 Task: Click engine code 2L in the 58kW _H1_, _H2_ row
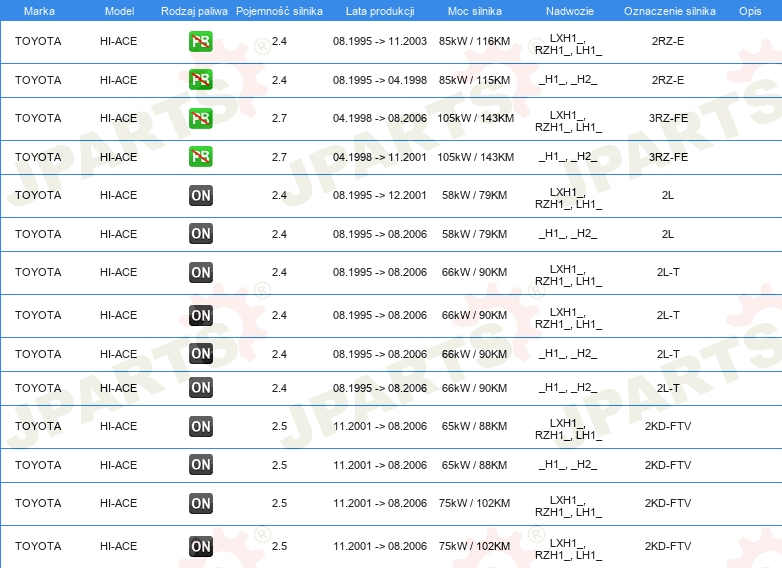point(668,234)
